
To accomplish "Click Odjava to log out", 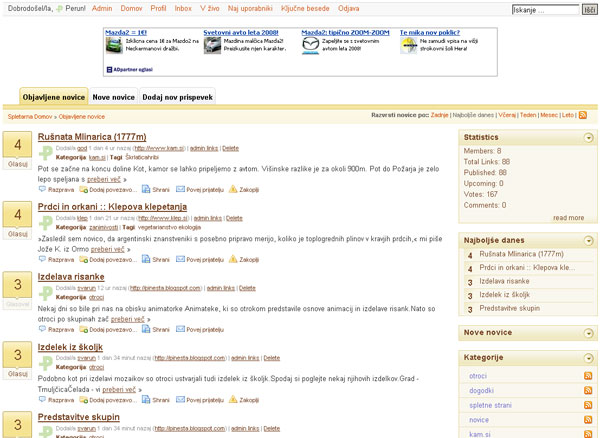I will (x=349, y=8).
